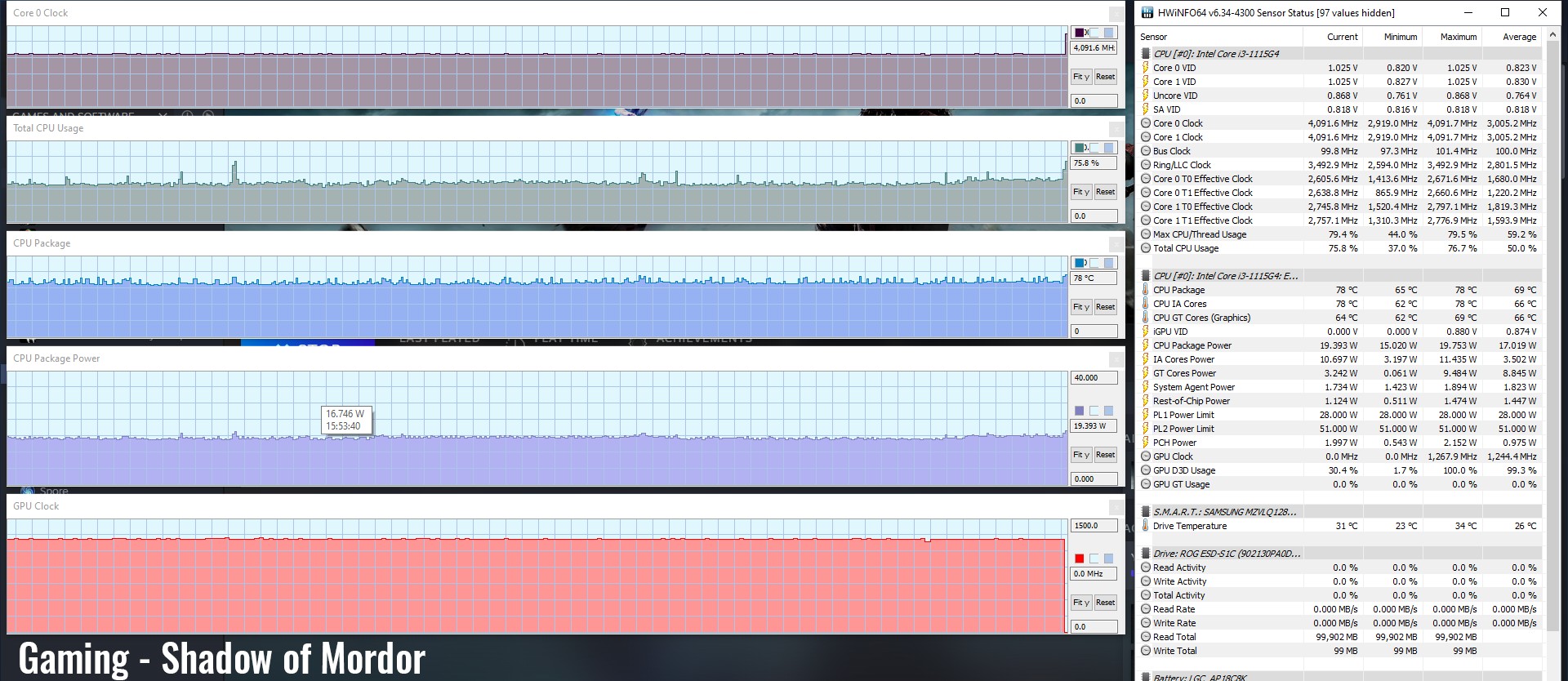Click the thermometer icon next to Drive Temperature
The width and height of the screenshot is (1568, 681).
(1146, 526)
